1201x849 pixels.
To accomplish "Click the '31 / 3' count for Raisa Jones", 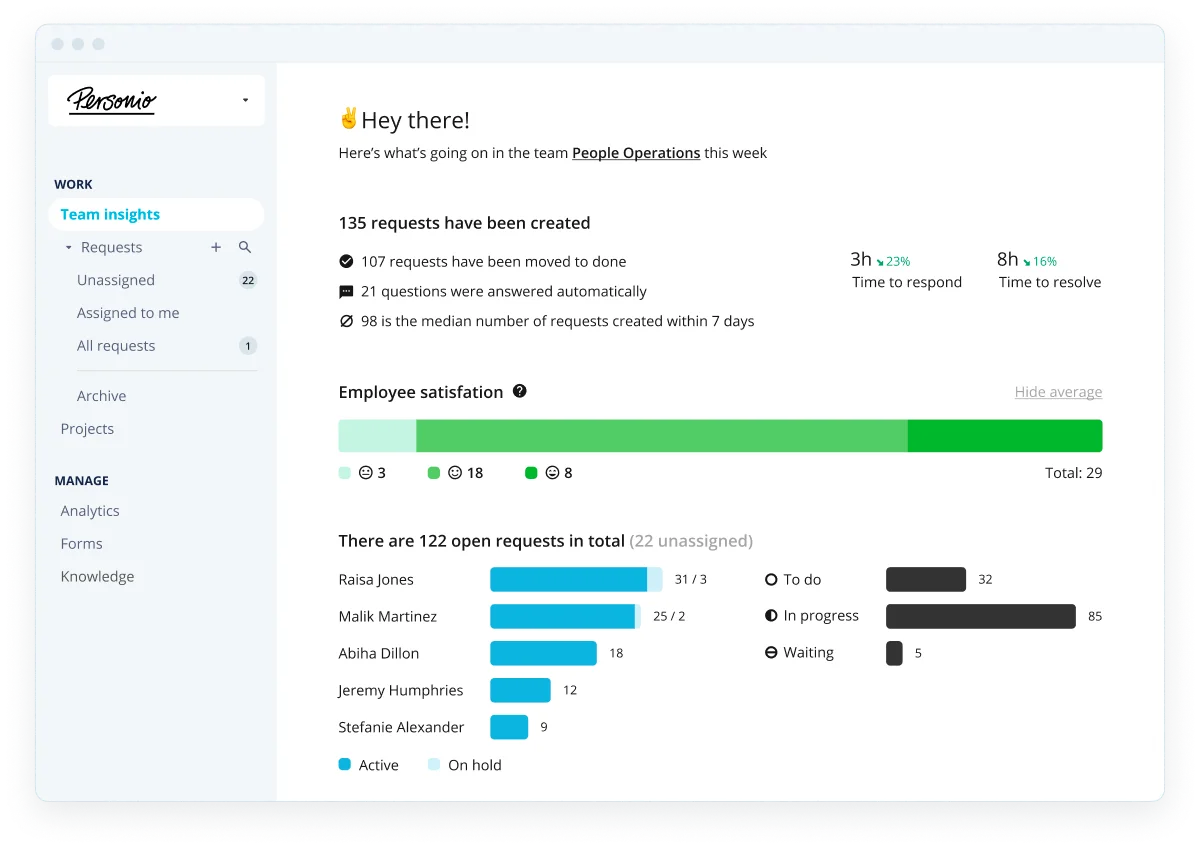I will click(691, 580).
